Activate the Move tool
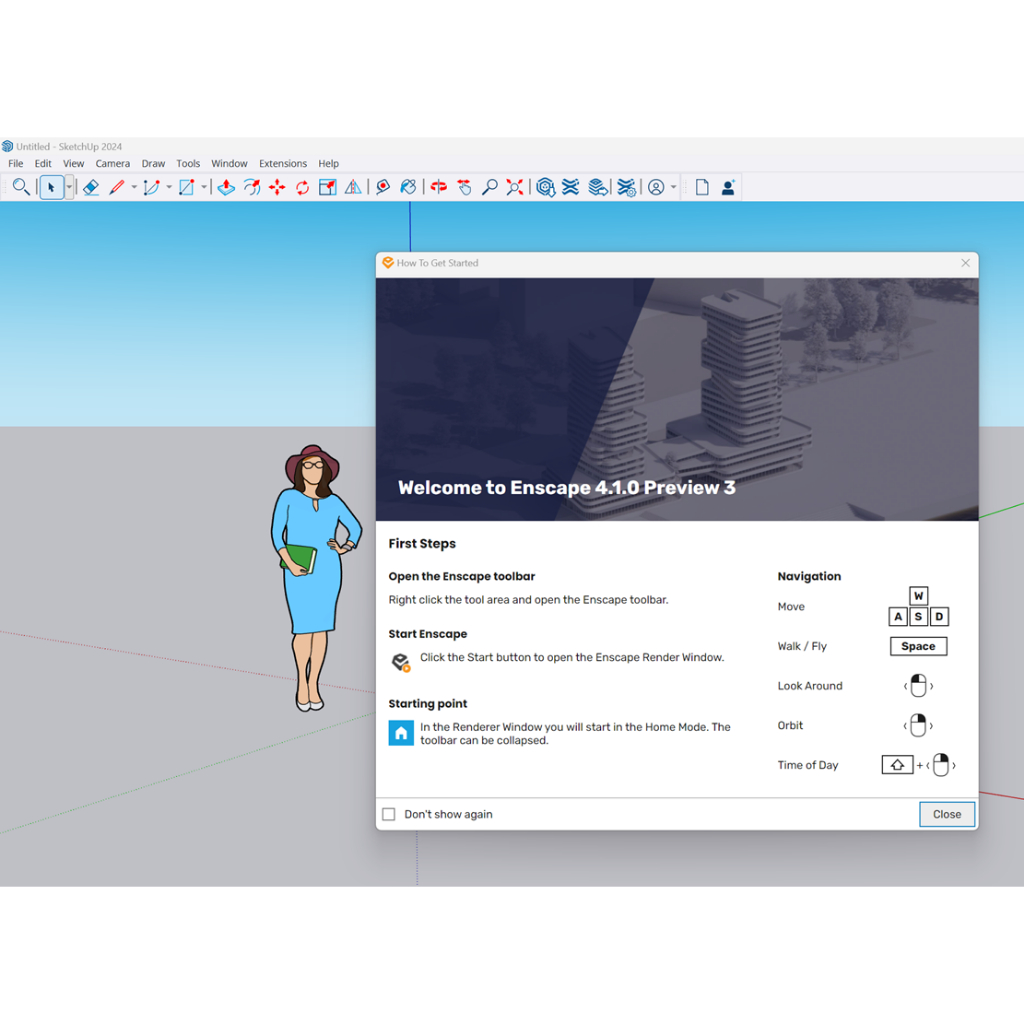 [x=277, y=187]
